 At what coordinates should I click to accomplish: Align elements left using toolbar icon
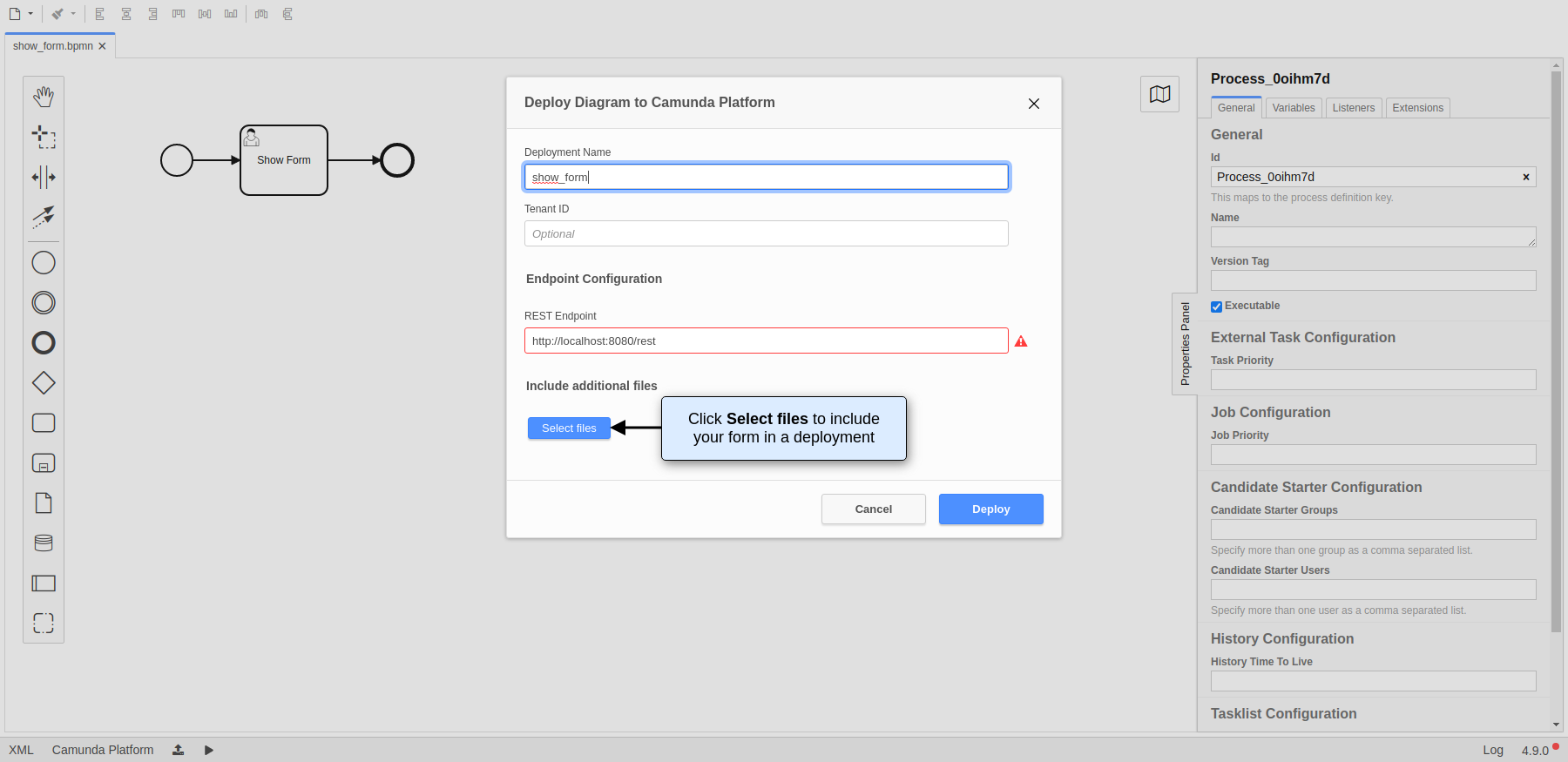tap(100, 14)
